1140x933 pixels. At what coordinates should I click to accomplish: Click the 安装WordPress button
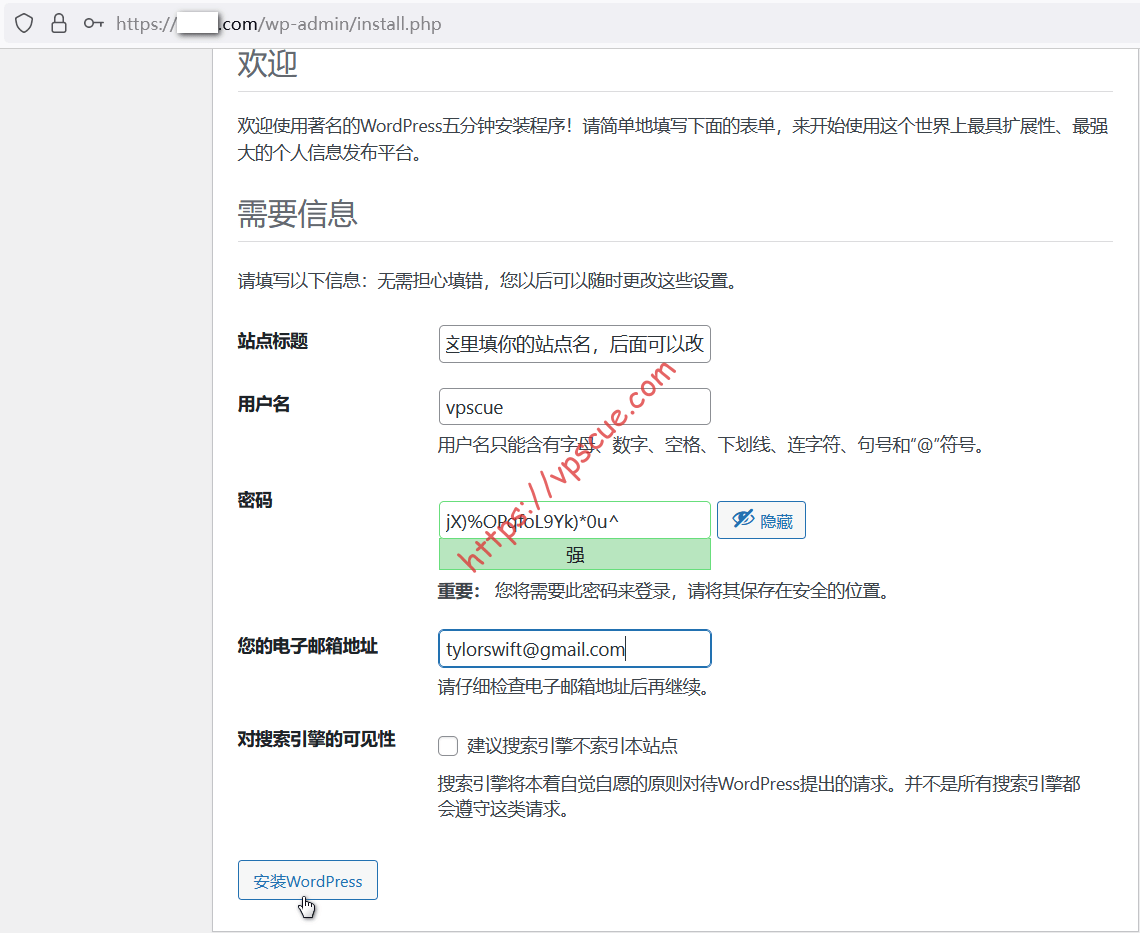click(308, 881)
